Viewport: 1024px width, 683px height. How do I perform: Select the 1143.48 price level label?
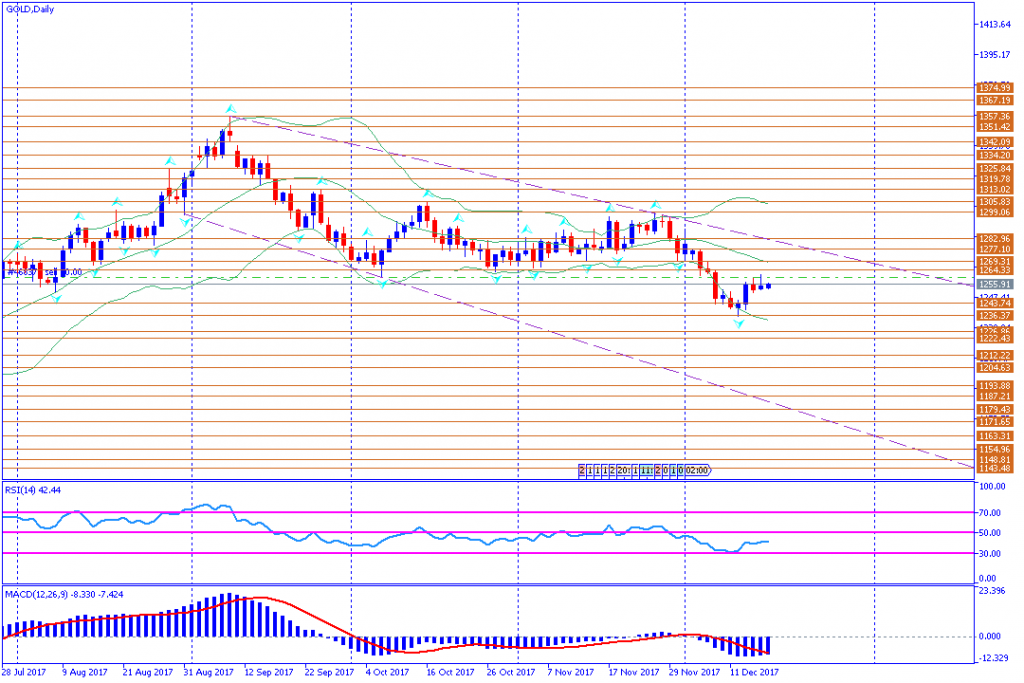(x=995, y=469)
